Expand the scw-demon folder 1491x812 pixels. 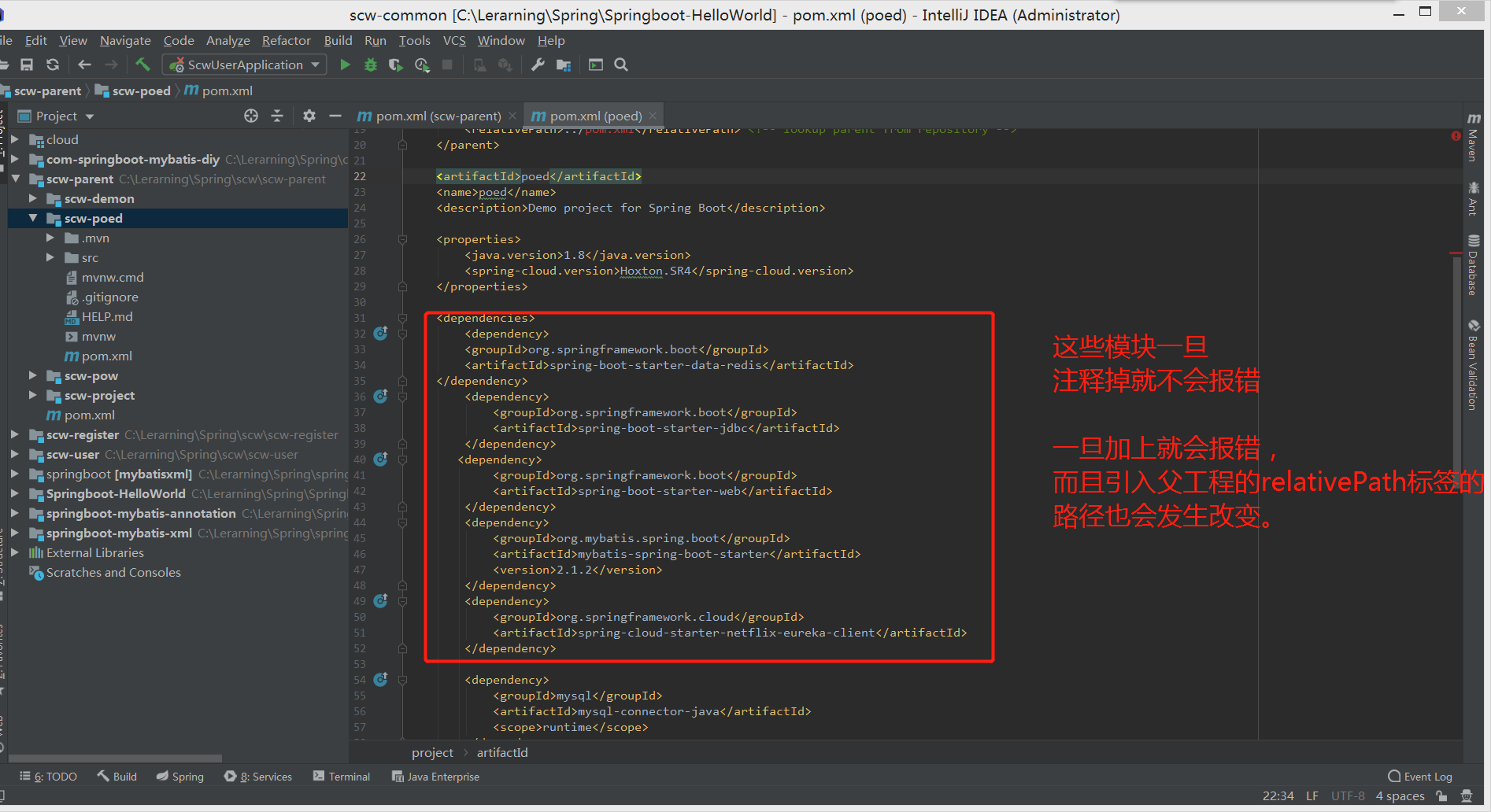32,198
